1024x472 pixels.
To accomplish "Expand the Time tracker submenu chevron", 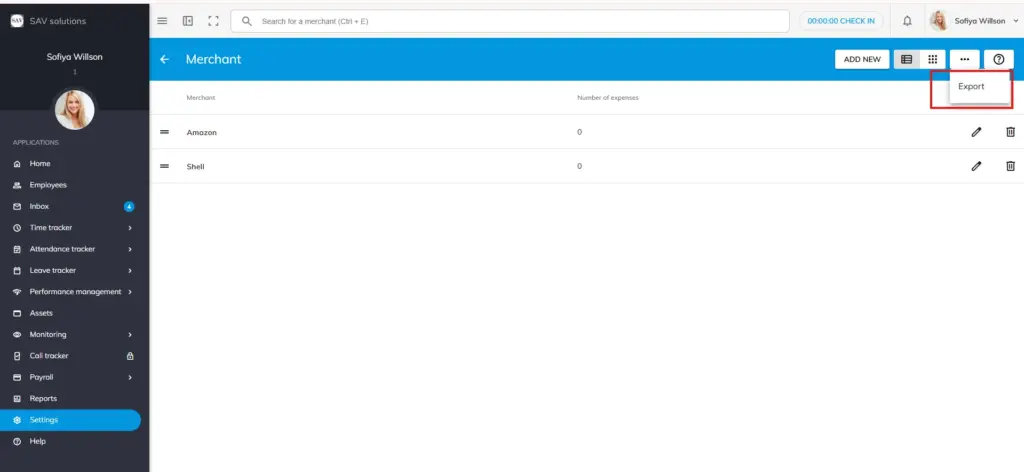I will click(130, 228).
